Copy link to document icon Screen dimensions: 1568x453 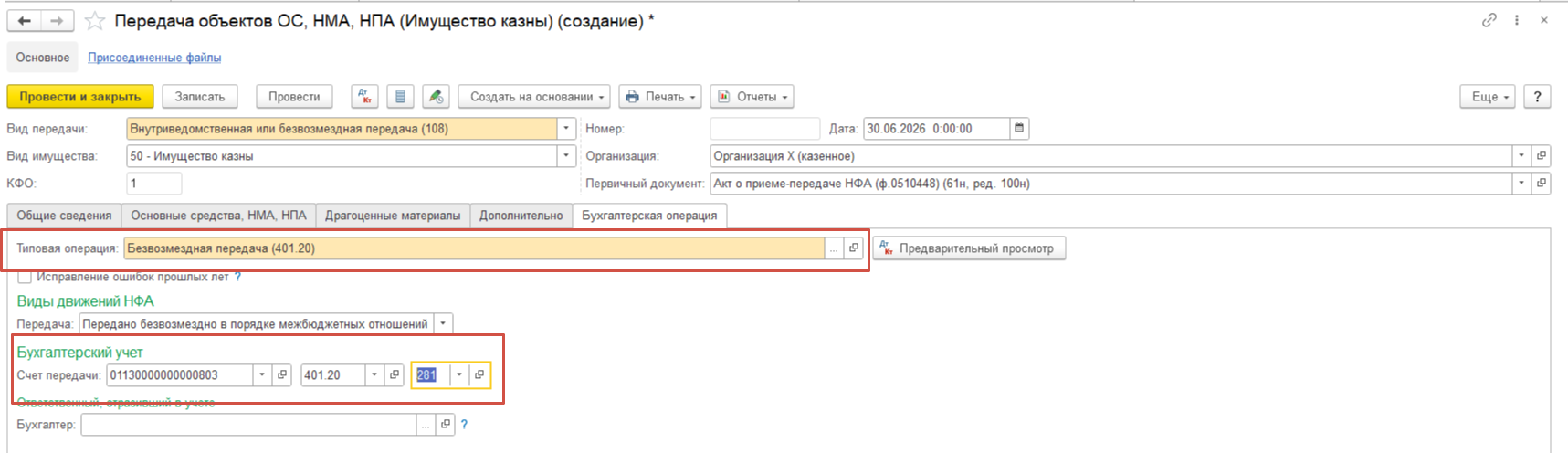(1489, 20)
